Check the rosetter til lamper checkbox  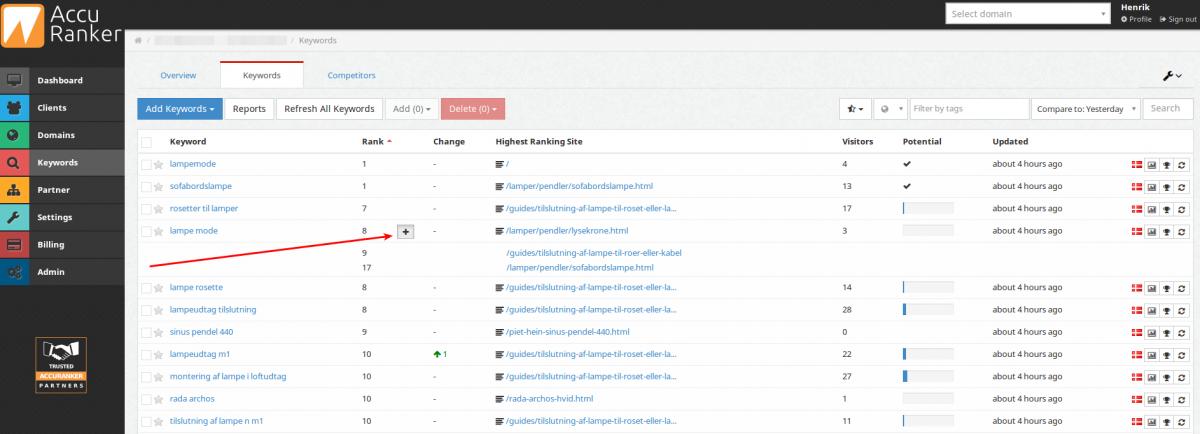coord(146,208)
